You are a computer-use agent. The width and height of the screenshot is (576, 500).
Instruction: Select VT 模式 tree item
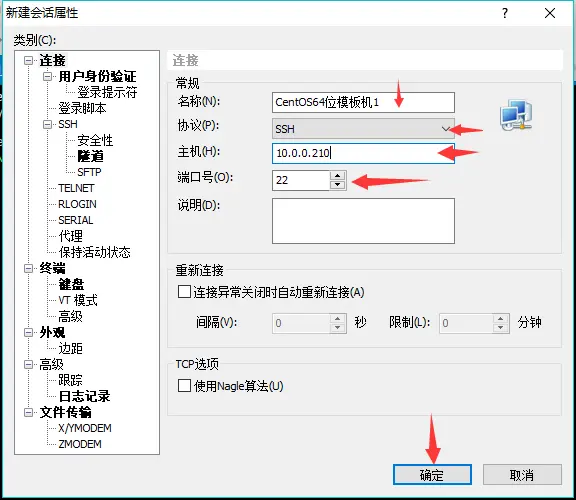coord(78,301)
